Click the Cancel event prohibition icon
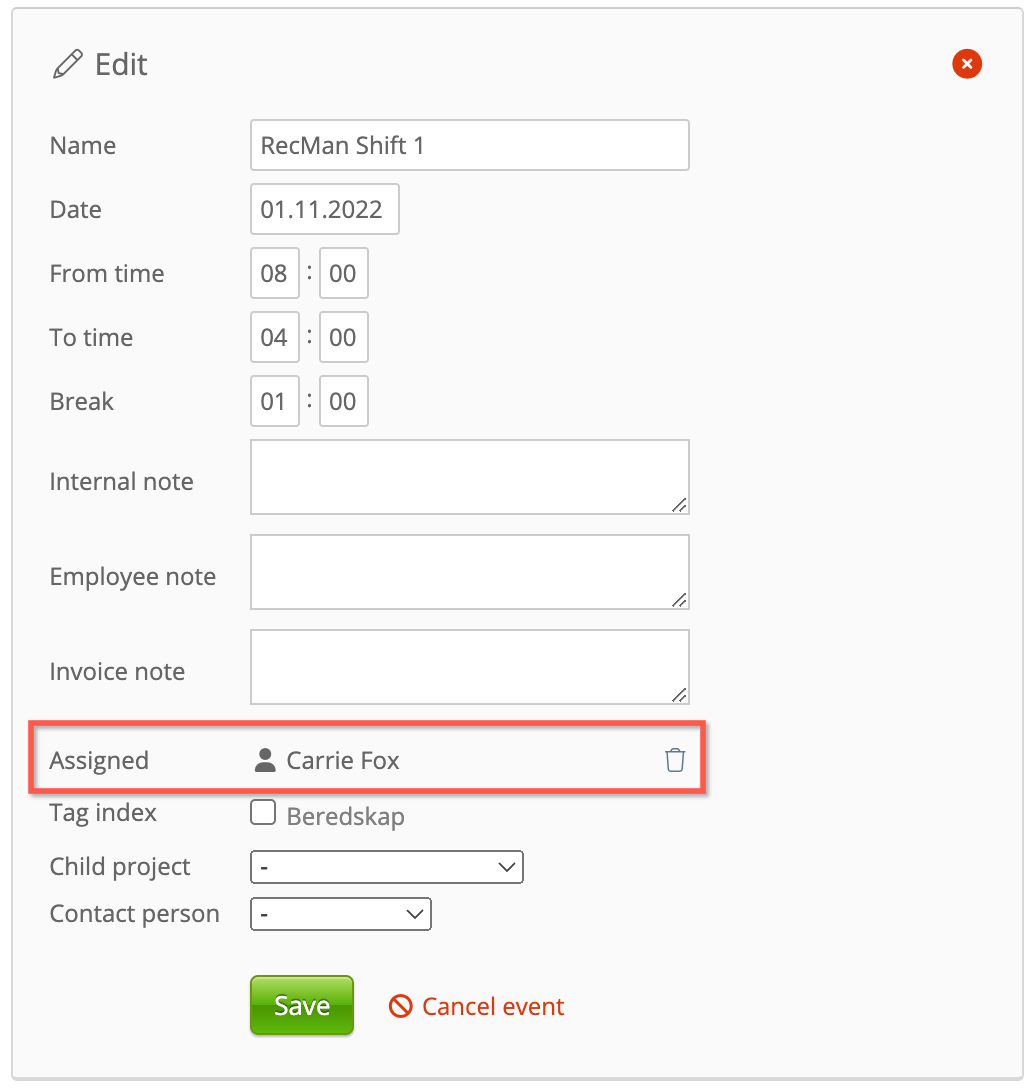1034x1092 pixels. pos(400,1006)
